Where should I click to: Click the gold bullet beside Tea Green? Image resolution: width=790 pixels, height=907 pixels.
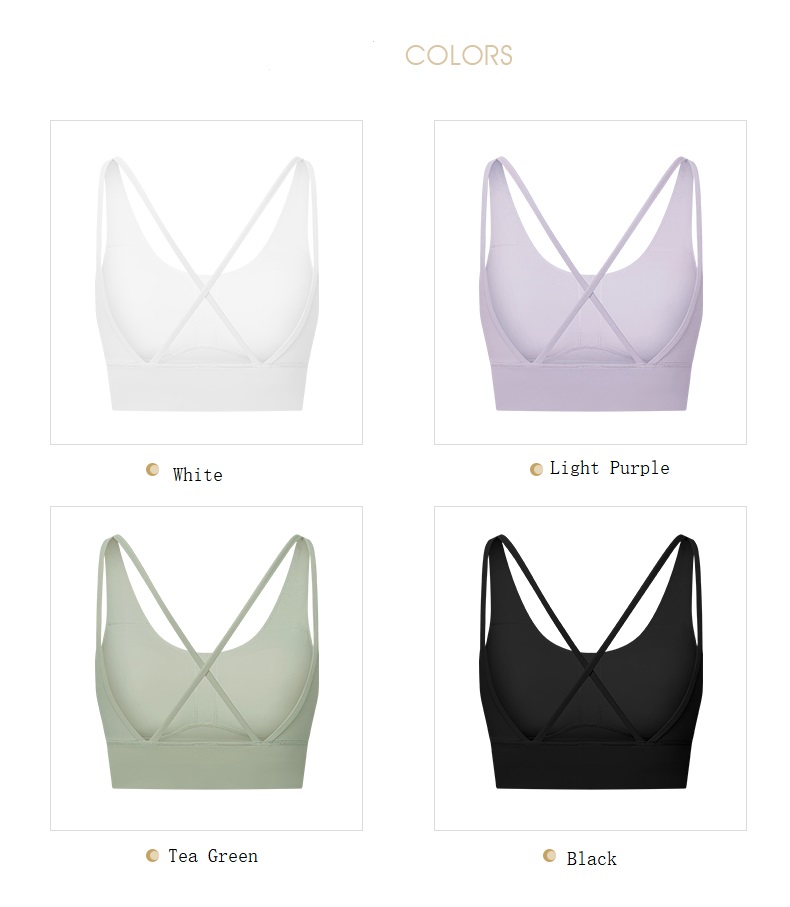tap(153, 856)
